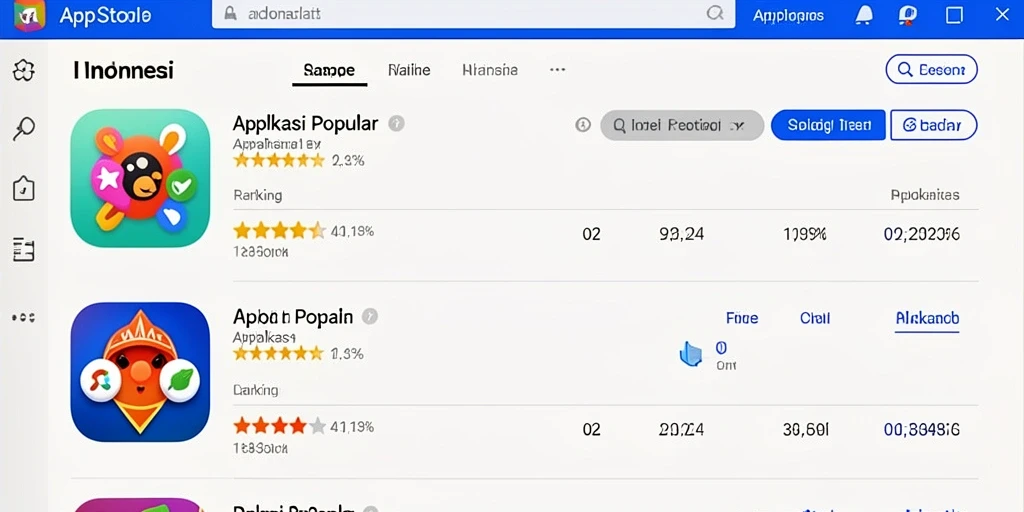Click the info icon beside Applkasi Popular
The width and height of the screenshot is (1024, 512).
coord(396,123)
